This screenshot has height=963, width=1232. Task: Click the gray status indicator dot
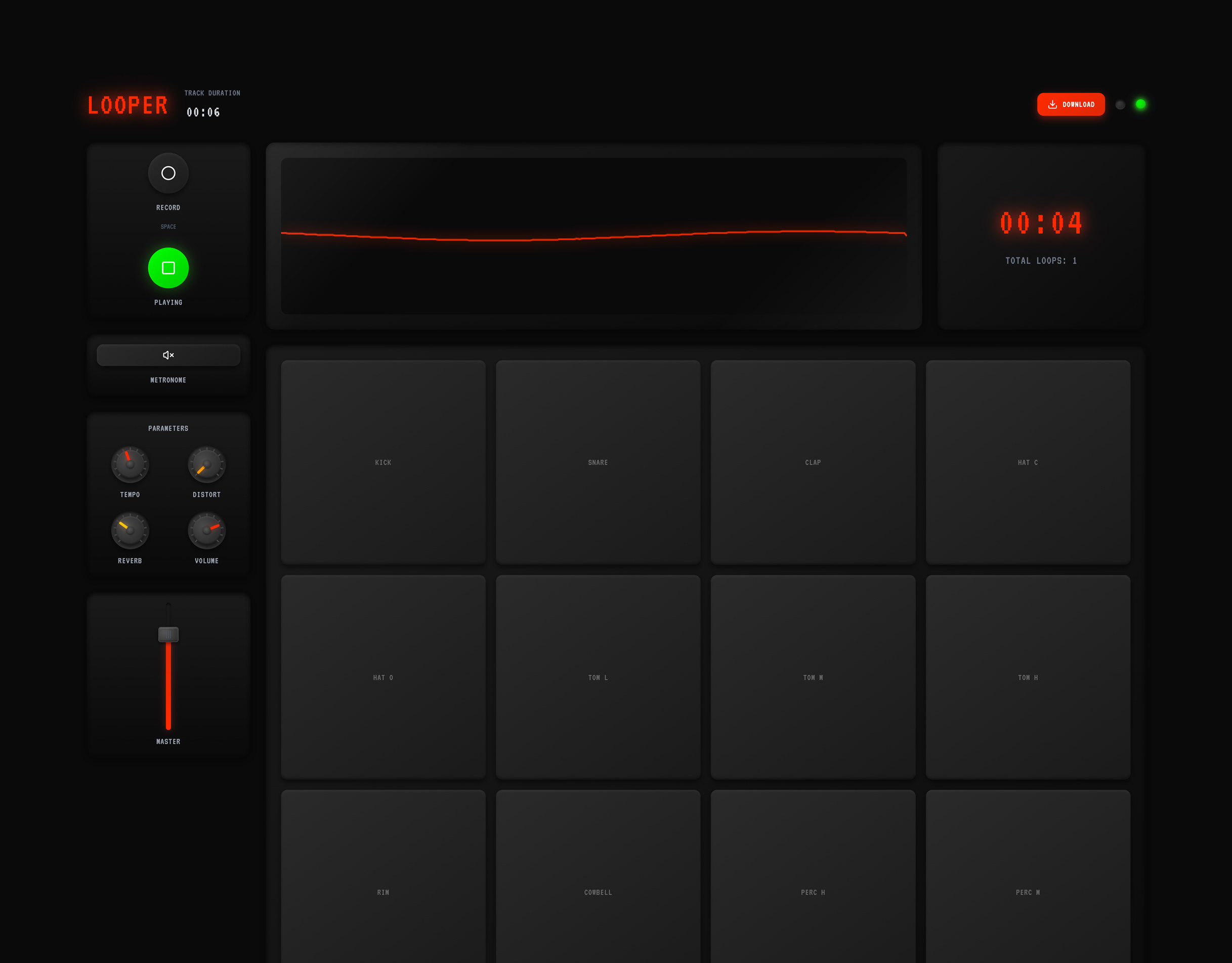[x=1120, y=105]
